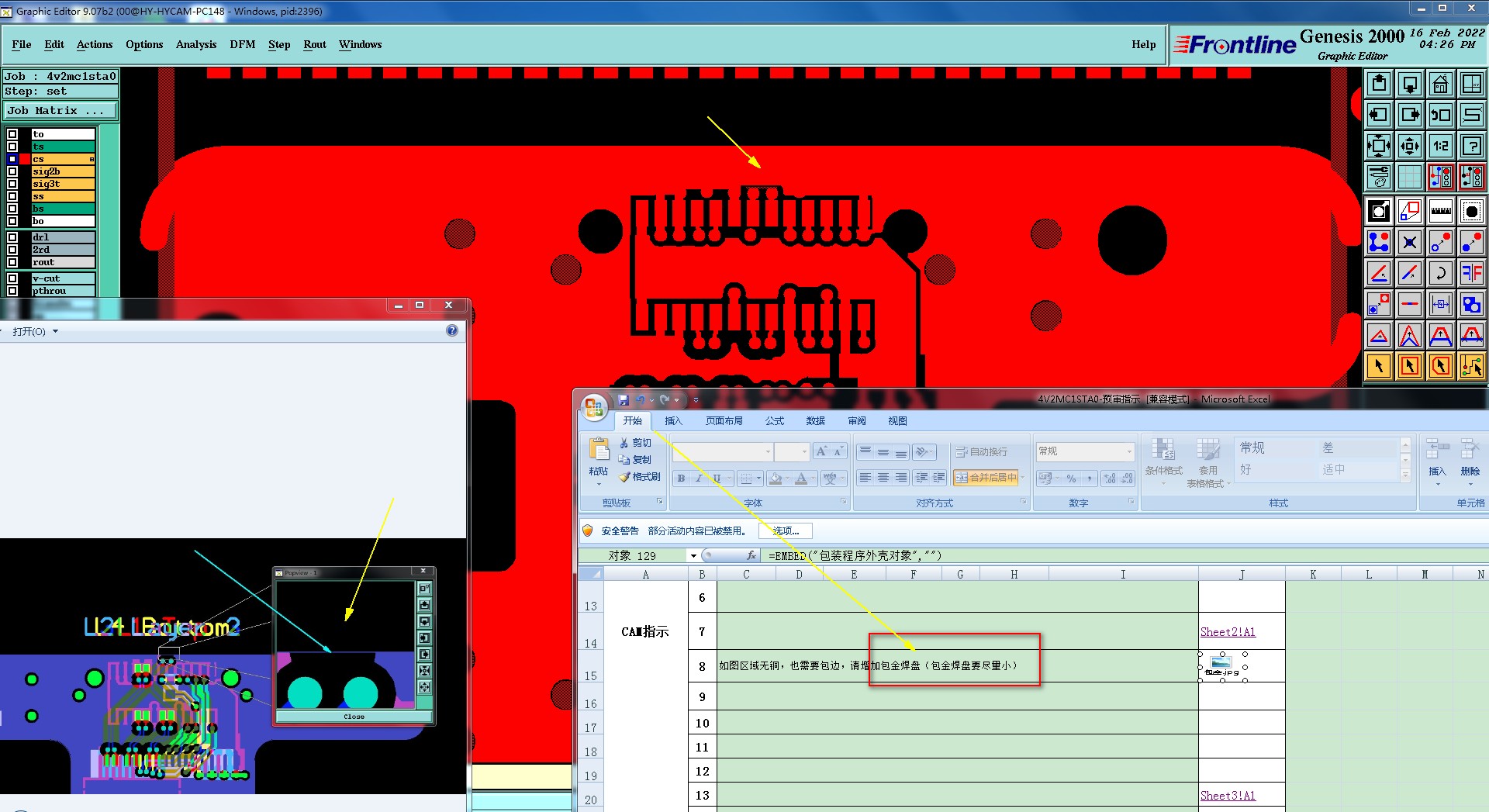Click Excel formula bar input

pos(1125,555)
